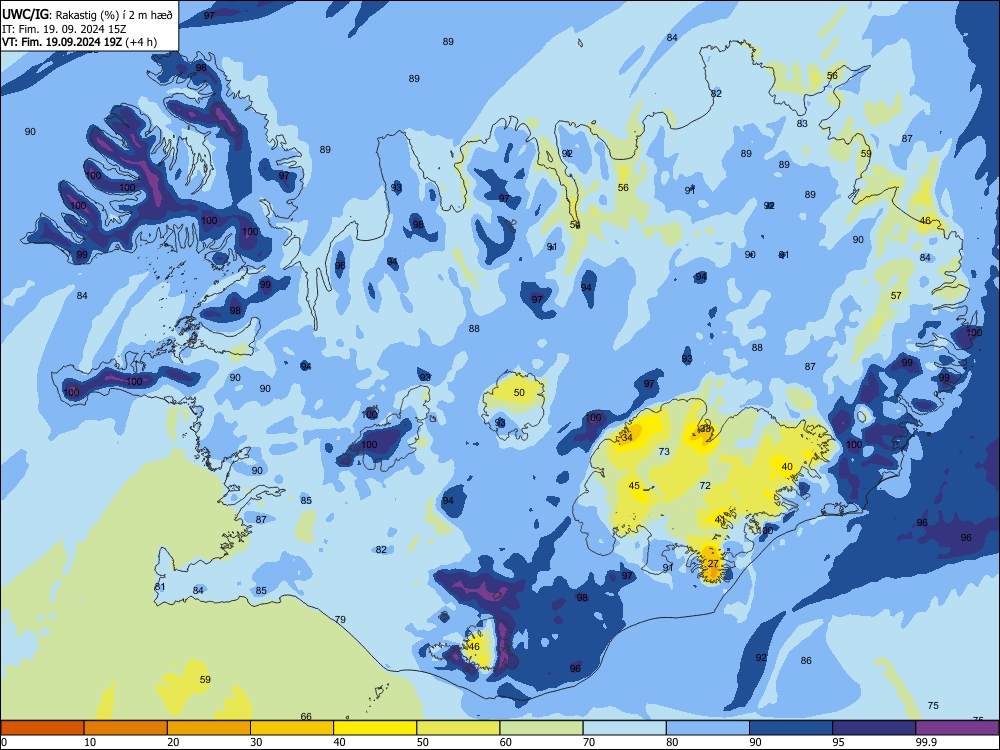Click the '81' value on the southwest peninsula
The image size is (1000, 750).
(159, 587)
